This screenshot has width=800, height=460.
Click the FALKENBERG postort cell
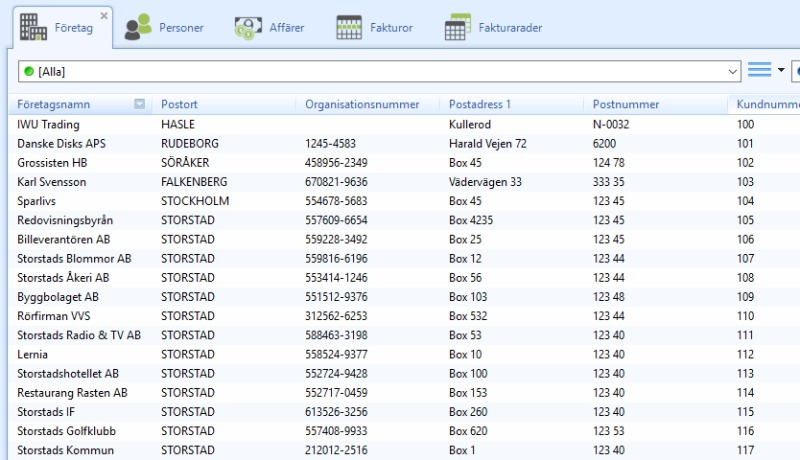pyautogui.click(x=194, y=182)
